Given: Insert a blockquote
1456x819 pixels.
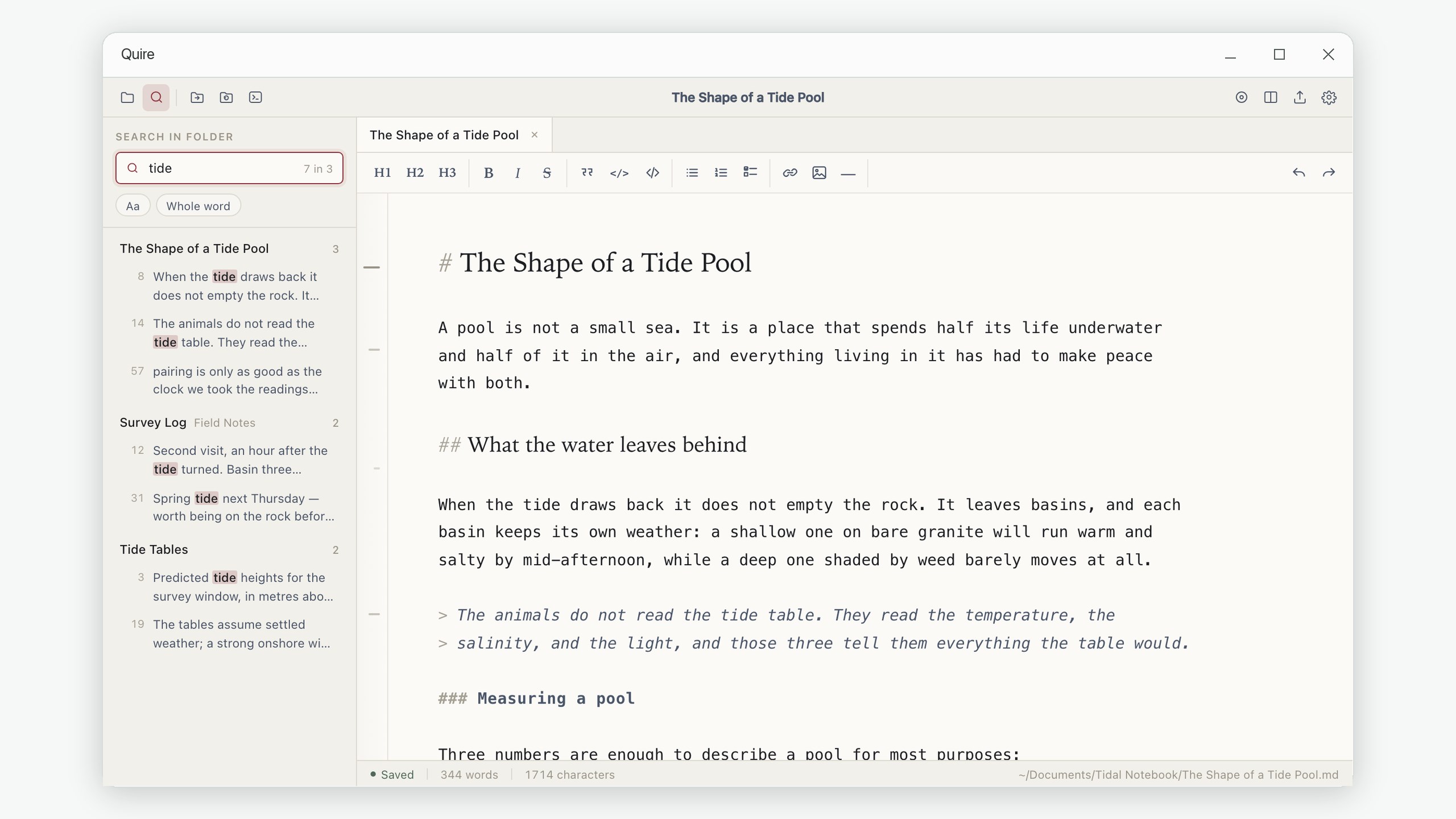Looking at the screenshot, I should [587, 173].
